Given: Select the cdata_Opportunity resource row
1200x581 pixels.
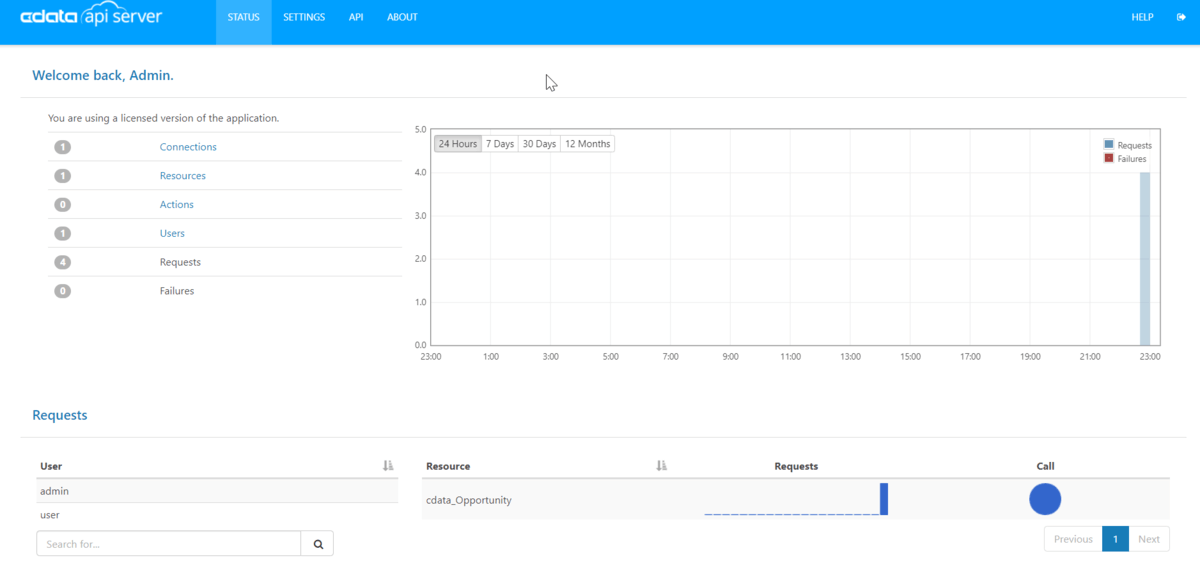Looking at the screenshot, I should [x=796, y=499].
